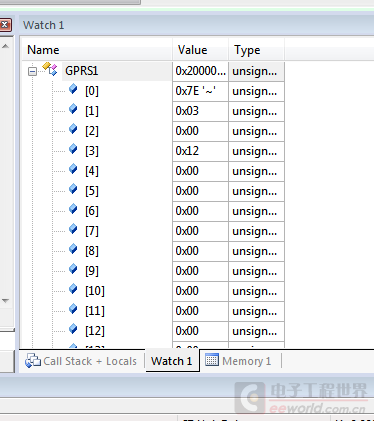Click the left panel scroll down arrow
This screenshot has height=421, width=374.
tap(5, 301)
